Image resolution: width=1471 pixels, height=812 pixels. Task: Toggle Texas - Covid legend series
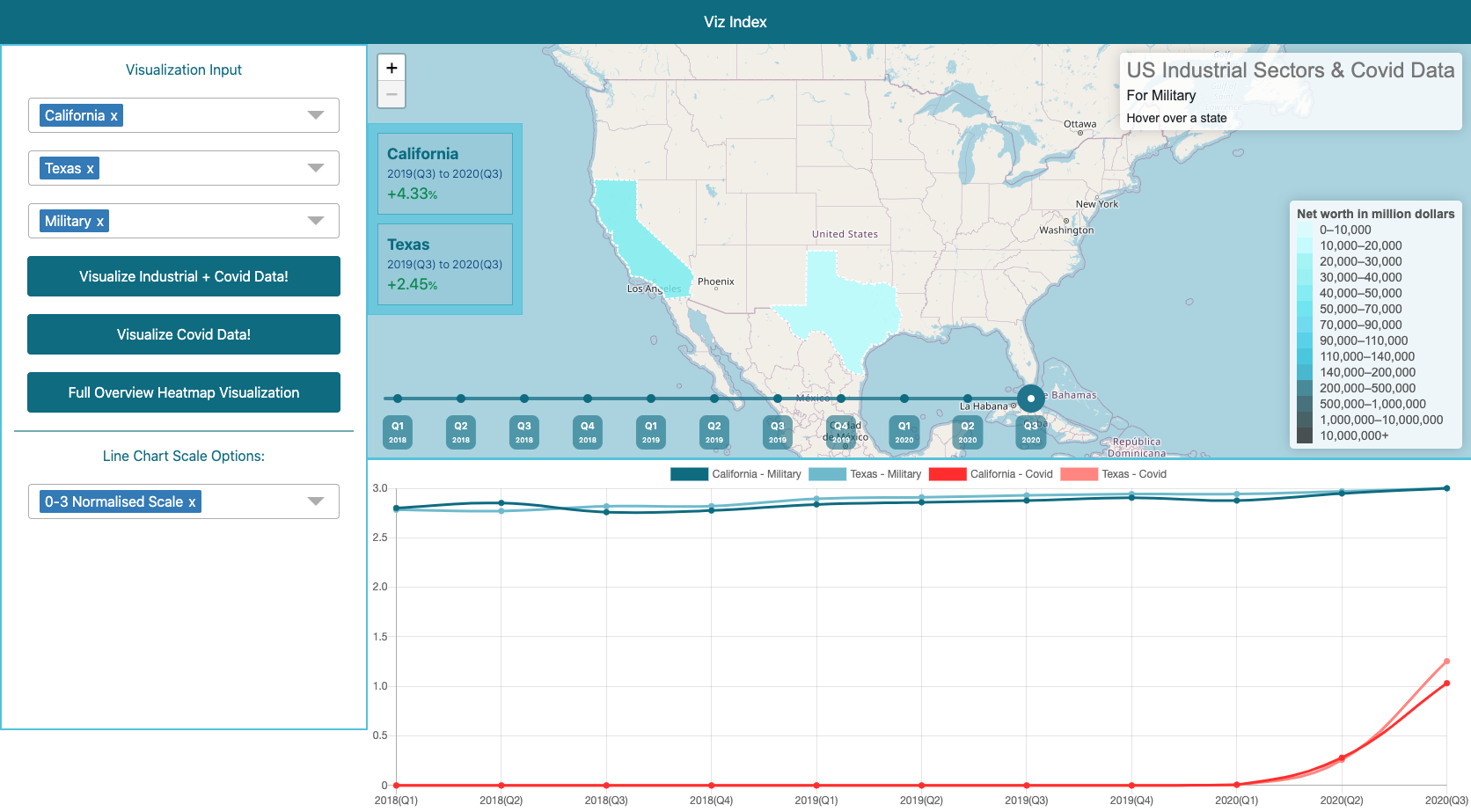(x=1114, y=474)
